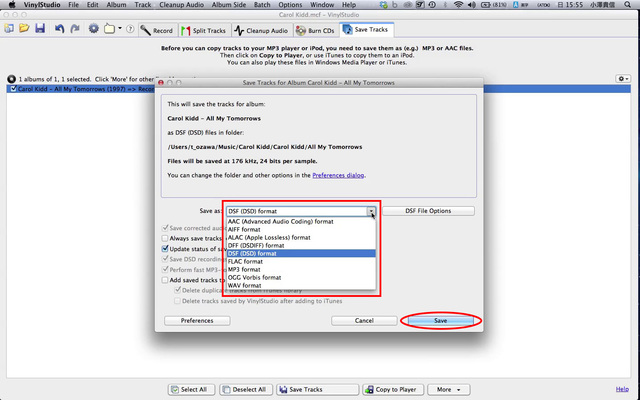Screen dimensions: 640x400
Task: Enable the Add saved tracks checkbox
Action: point(165,280)
